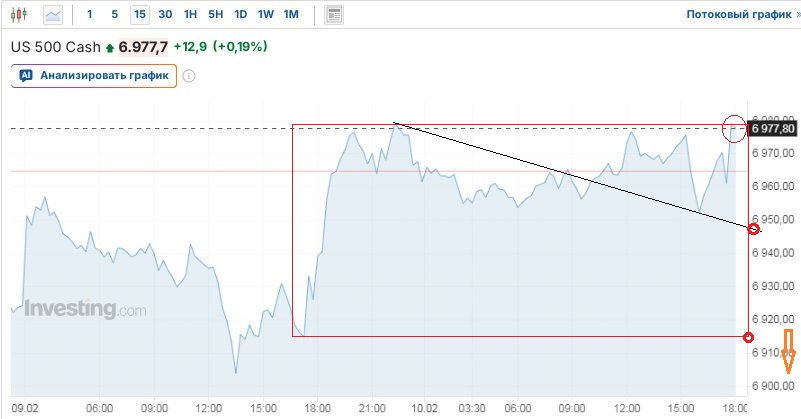Select the area chart type icon
The width and height of the screenshot is (801, 419).
[x=53, y=15]
